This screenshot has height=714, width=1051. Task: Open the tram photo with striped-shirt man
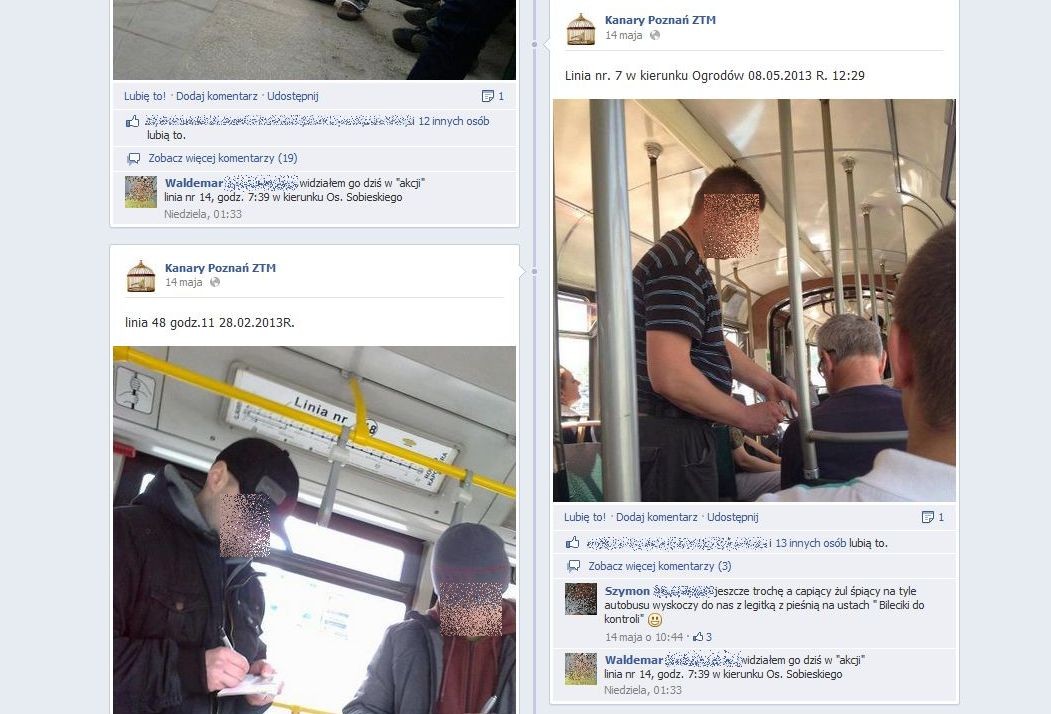click(754, 300)
